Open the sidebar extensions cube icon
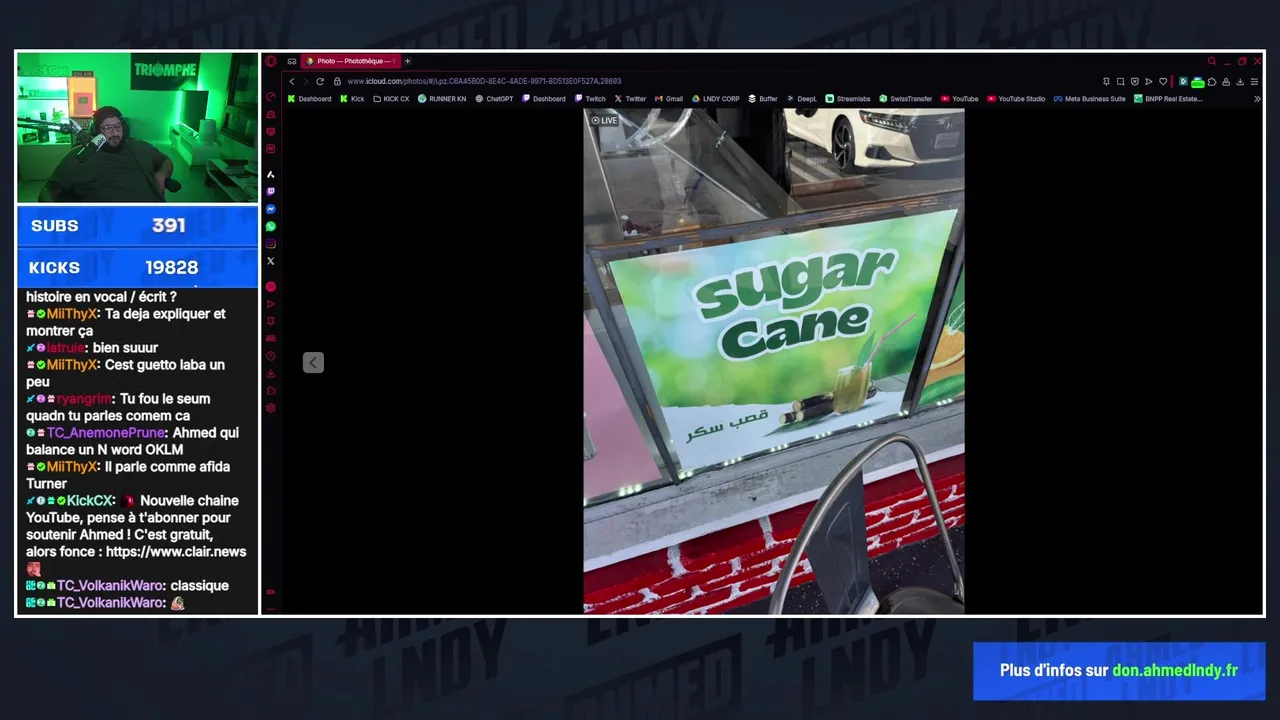This screenshot has width=1280, height=720. click(270, 390)
